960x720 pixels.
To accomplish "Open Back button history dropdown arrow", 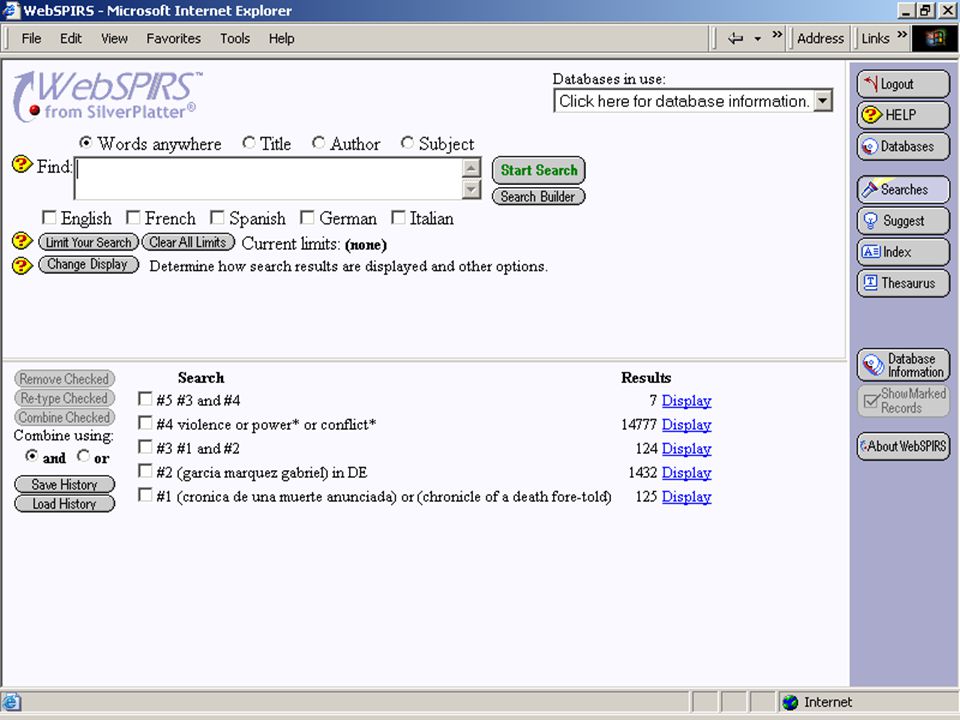I will (757, 39).
